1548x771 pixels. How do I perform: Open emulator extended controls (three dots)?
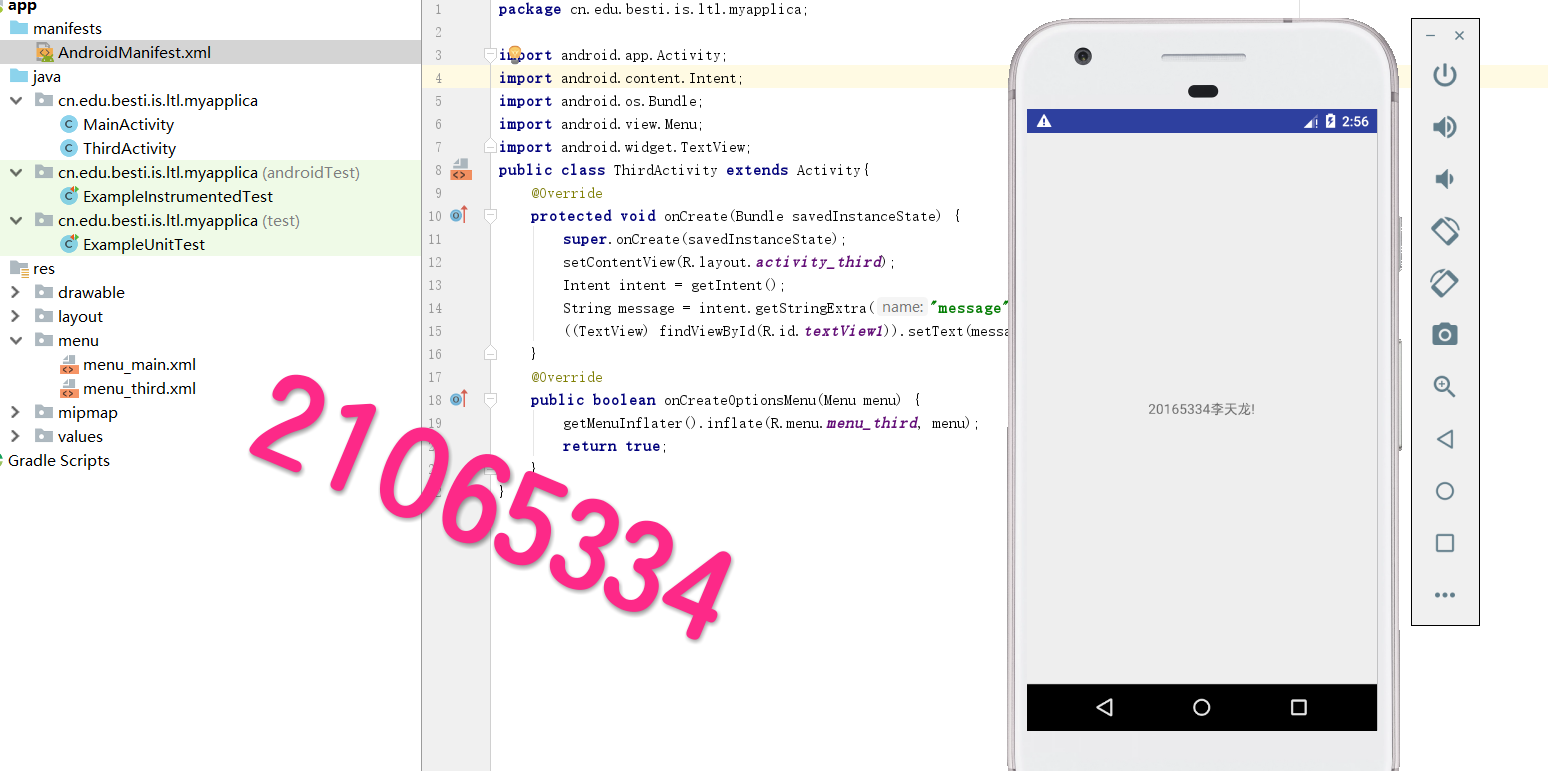pos(1444,595)
